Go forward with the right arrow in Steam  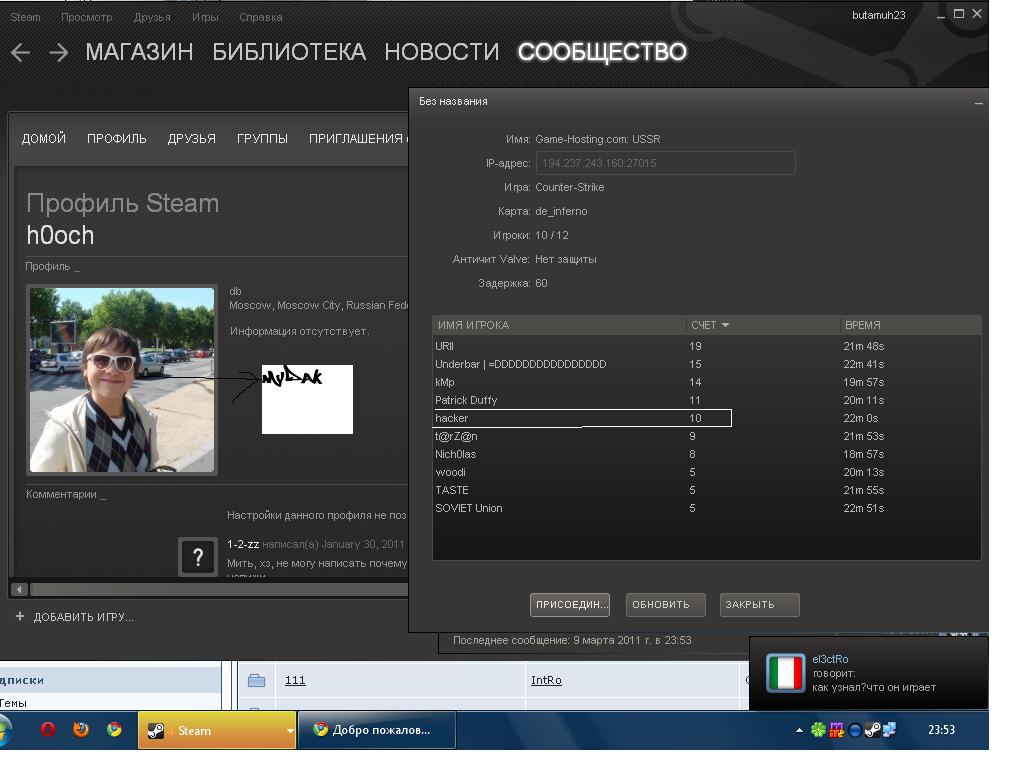coord(59,52)
